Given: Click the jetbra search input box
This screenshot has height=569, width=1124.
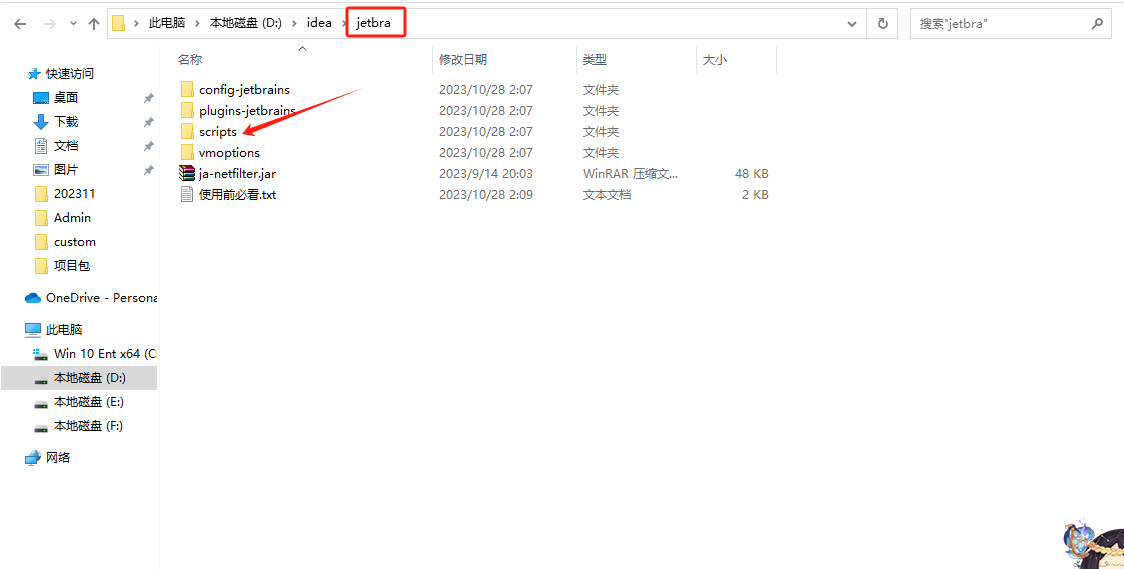Looking at the screenshot, I should click(1000, 23).
